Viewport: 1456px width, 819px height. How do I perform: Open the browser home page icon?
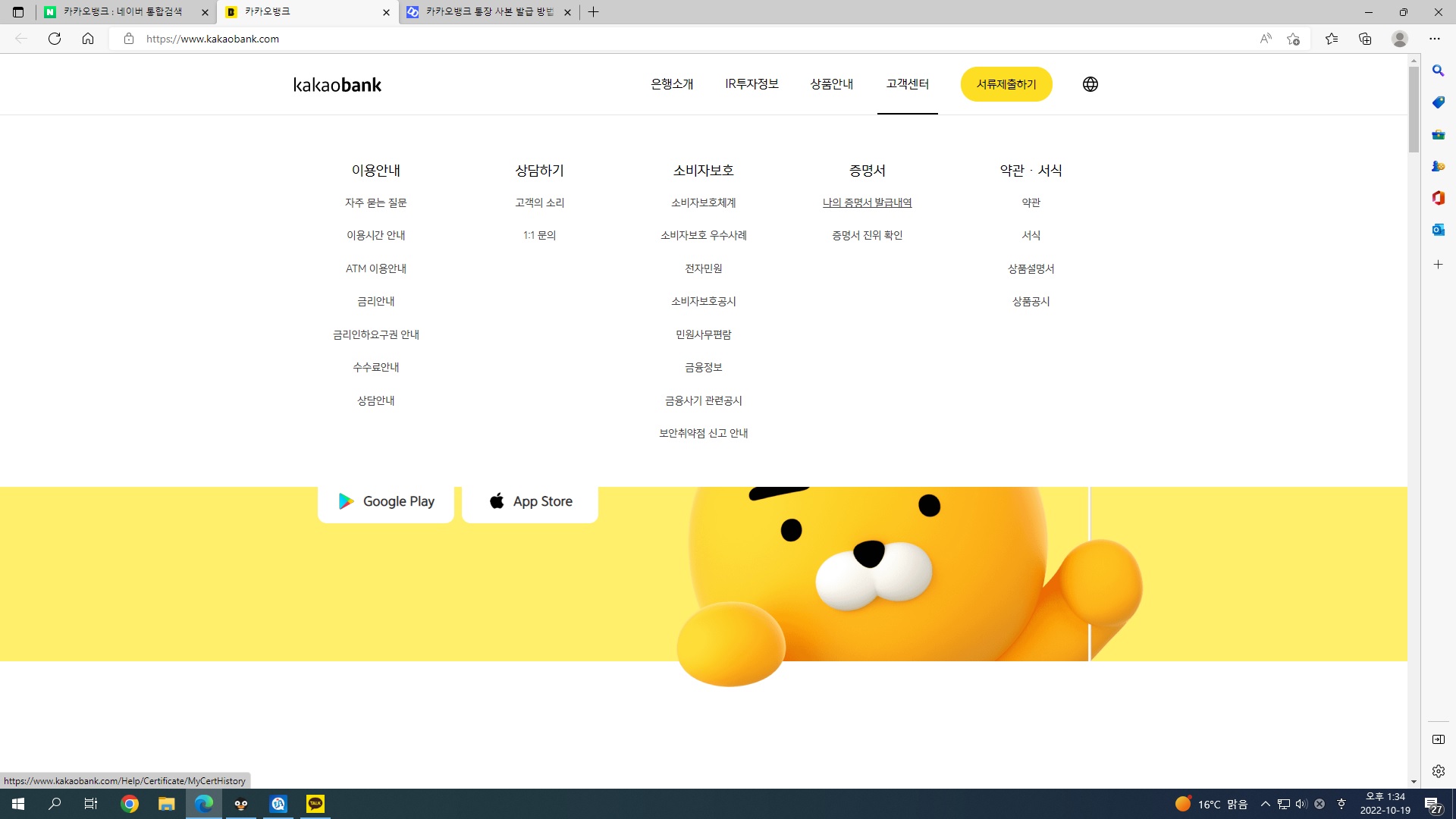(x=88, y=39)
